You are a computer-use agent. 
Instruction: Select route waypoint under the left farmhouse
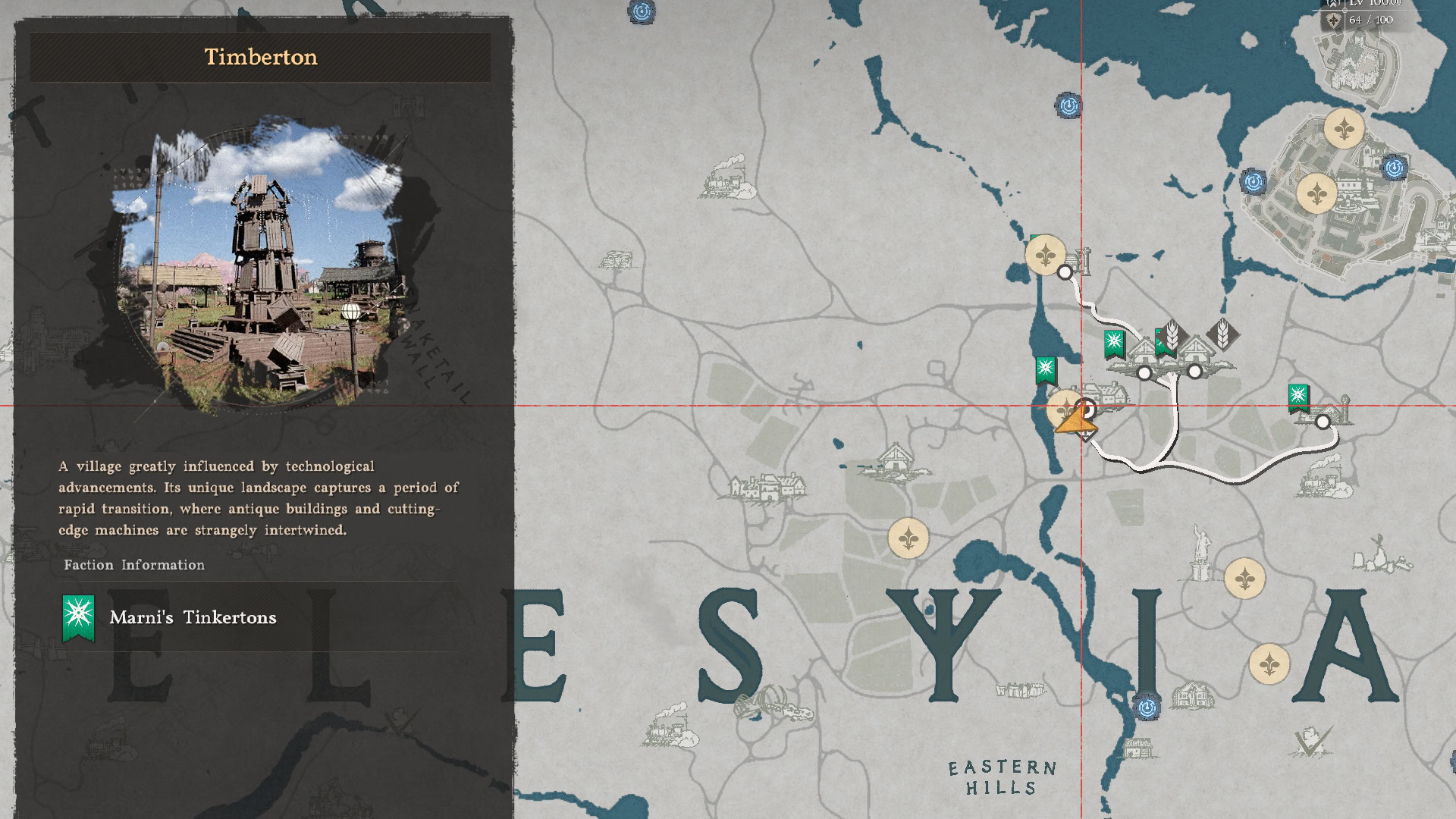tap(1144, 372)
